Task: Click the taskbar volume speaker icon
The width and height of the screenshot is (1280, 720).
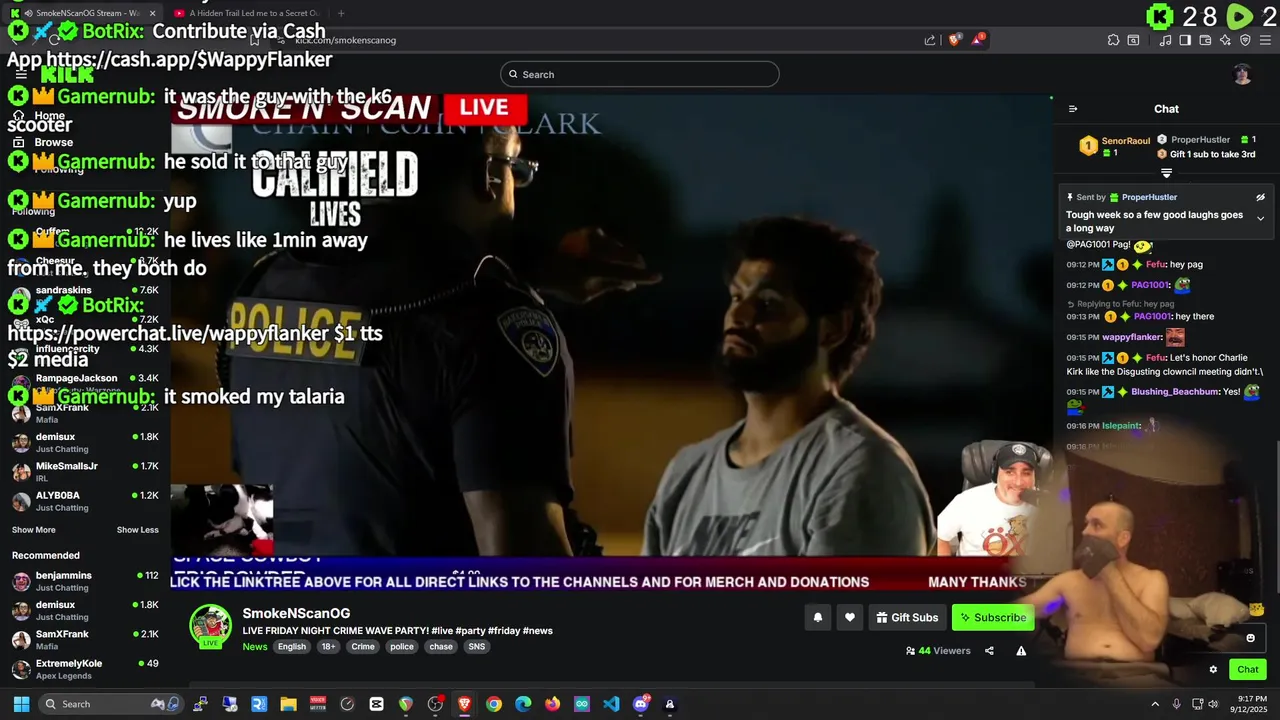Action: coord(1214,704)
